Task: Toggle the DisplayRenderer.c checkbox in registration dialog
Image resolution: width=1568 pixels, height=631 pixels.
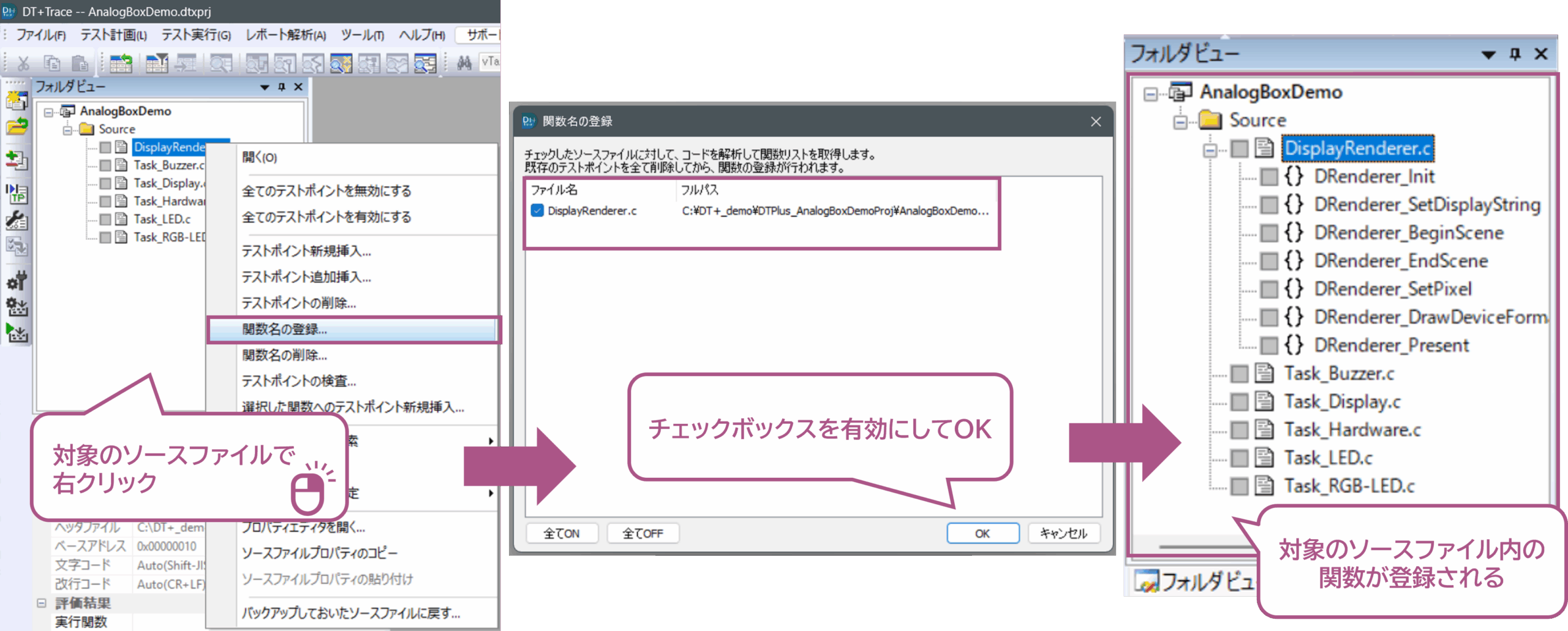Action: [x=537, y=211]
